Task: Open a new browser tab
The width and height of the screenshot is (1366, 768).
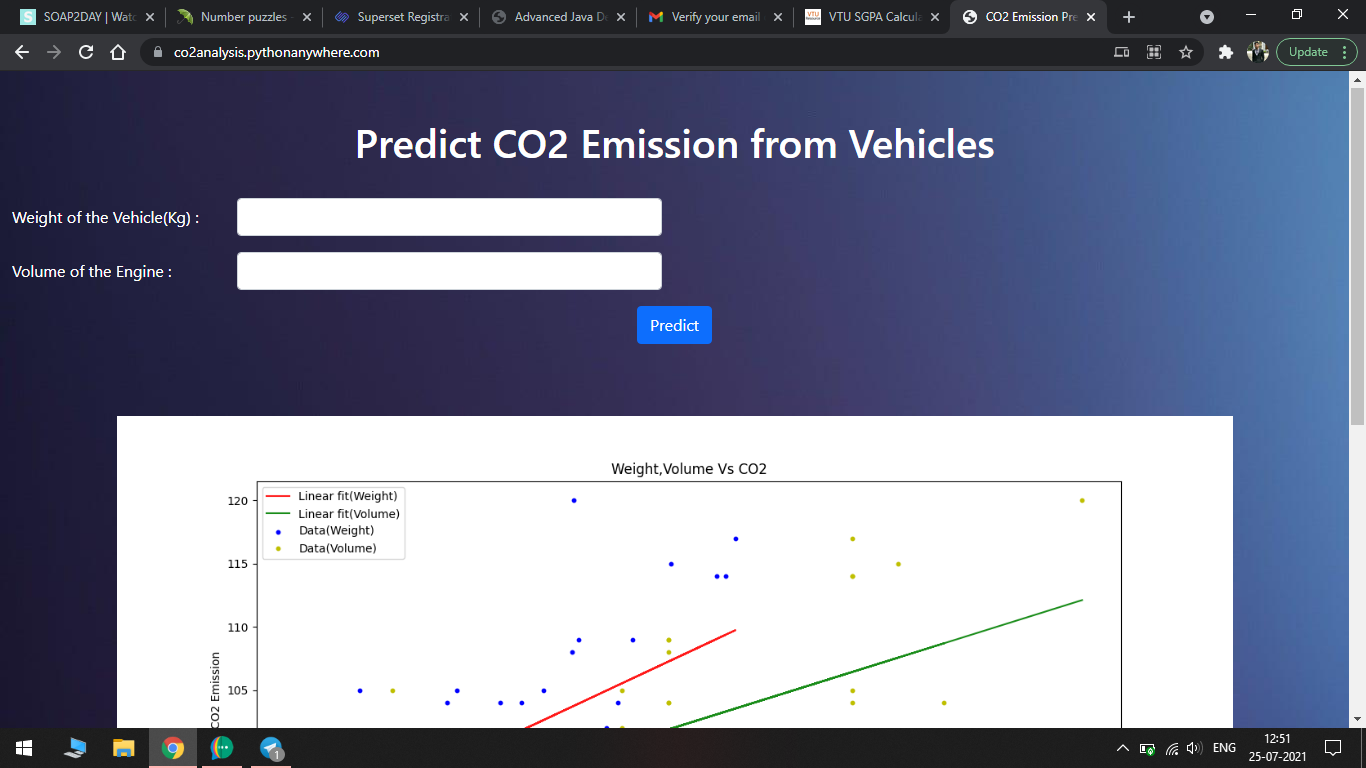Action: pos(1129,17)
